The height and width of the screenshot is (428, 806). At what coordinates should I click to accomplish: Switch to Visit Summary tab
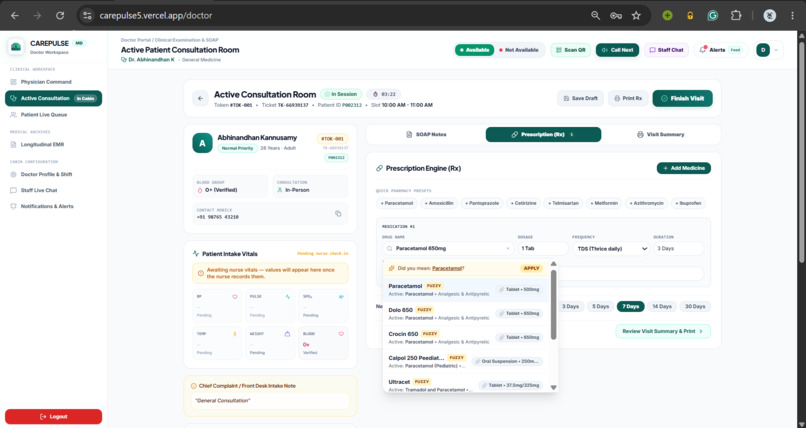pyautogui.click(x=661, y=135)
